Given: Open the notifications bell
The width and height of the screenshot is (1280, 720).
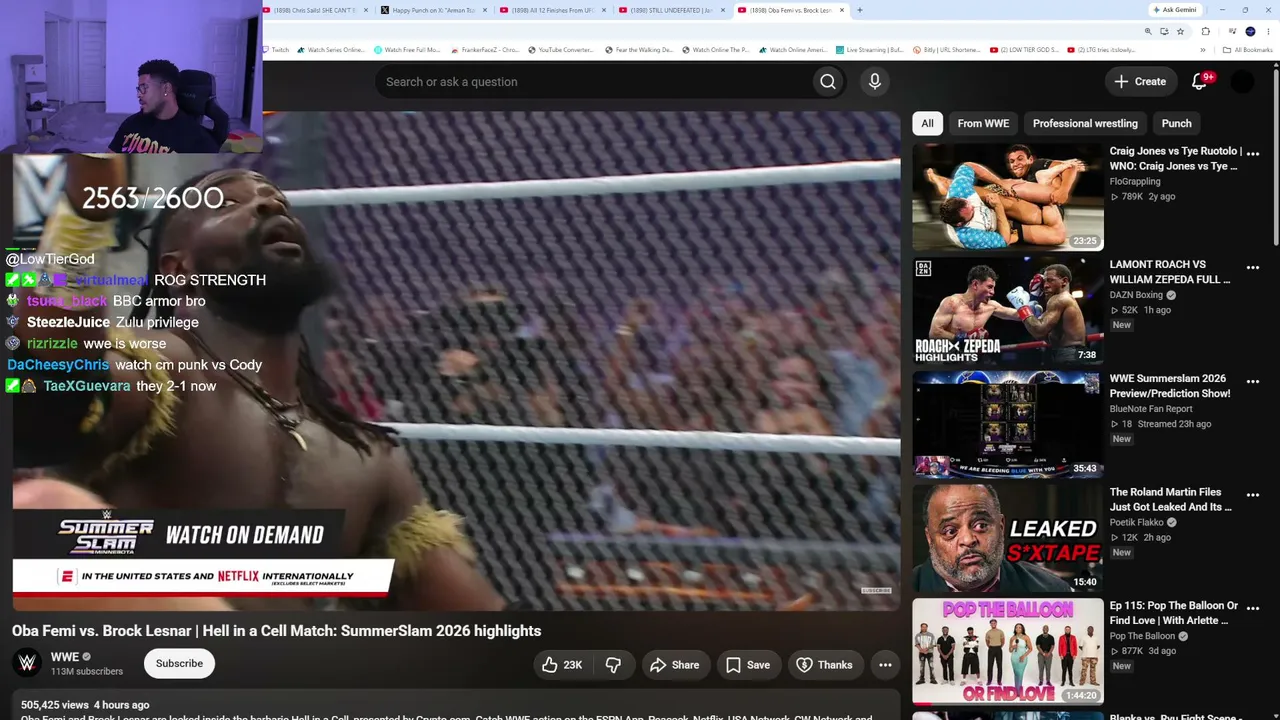Looking at the screenshot, I should pos(1200,82).
